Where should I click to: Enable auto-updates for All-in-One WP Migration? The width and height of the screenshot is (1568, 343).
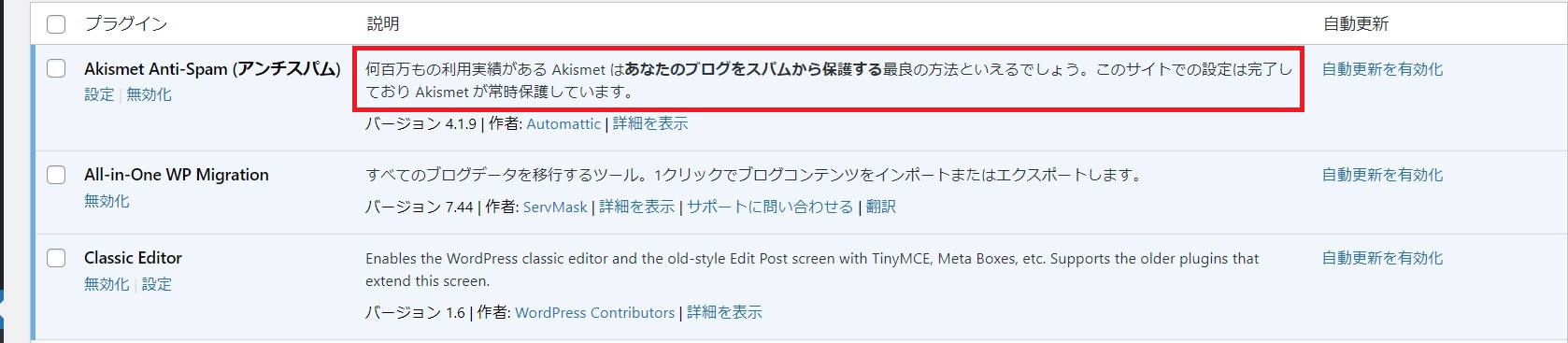1382,175
